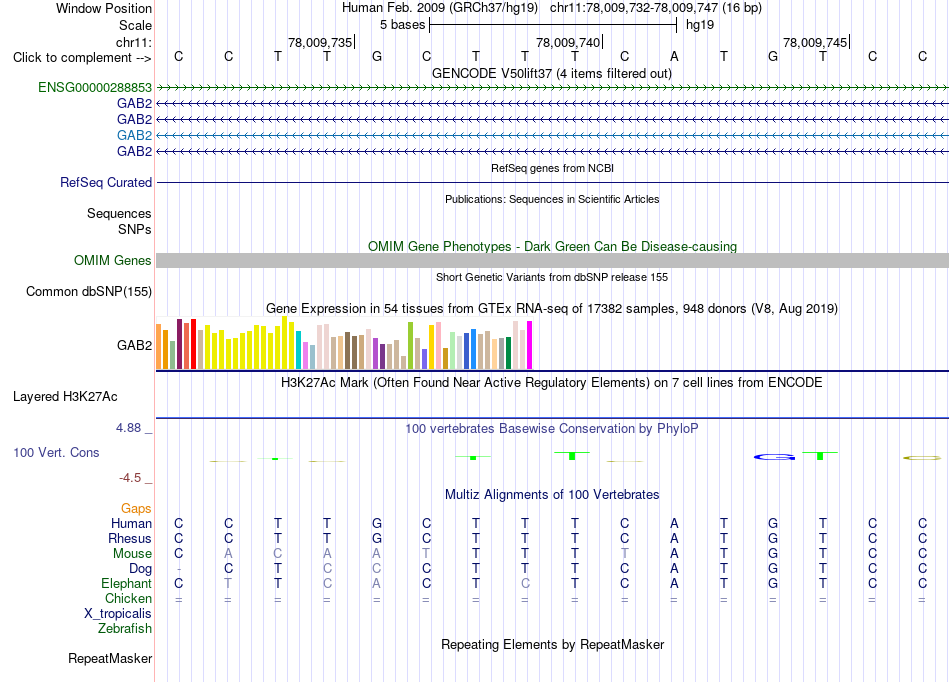Click the Scale label
Viewport: 950px width, 682px height.
pyautogui.click(x=136, y=25)
